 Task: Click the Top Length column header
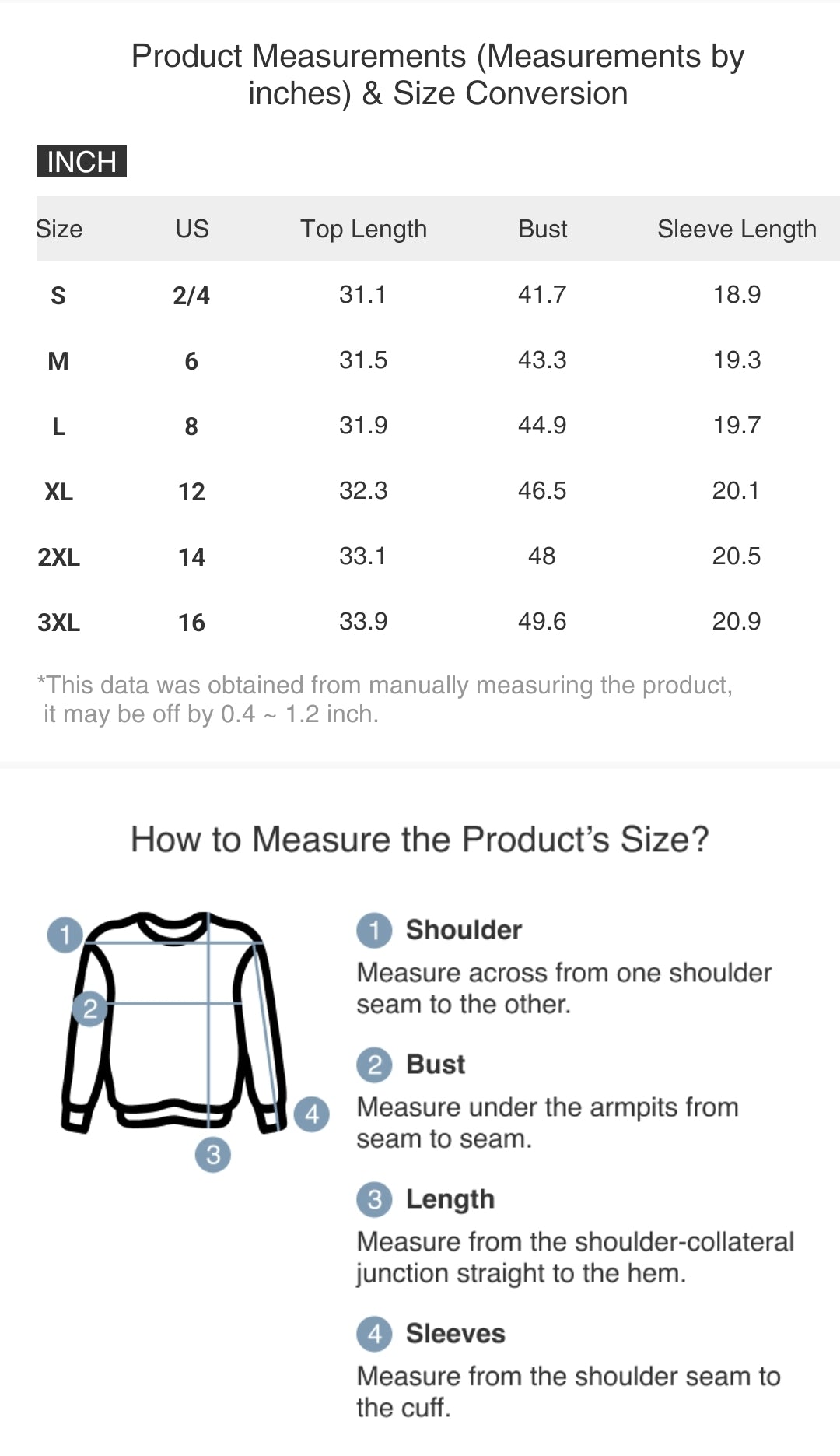click(363, 229)
